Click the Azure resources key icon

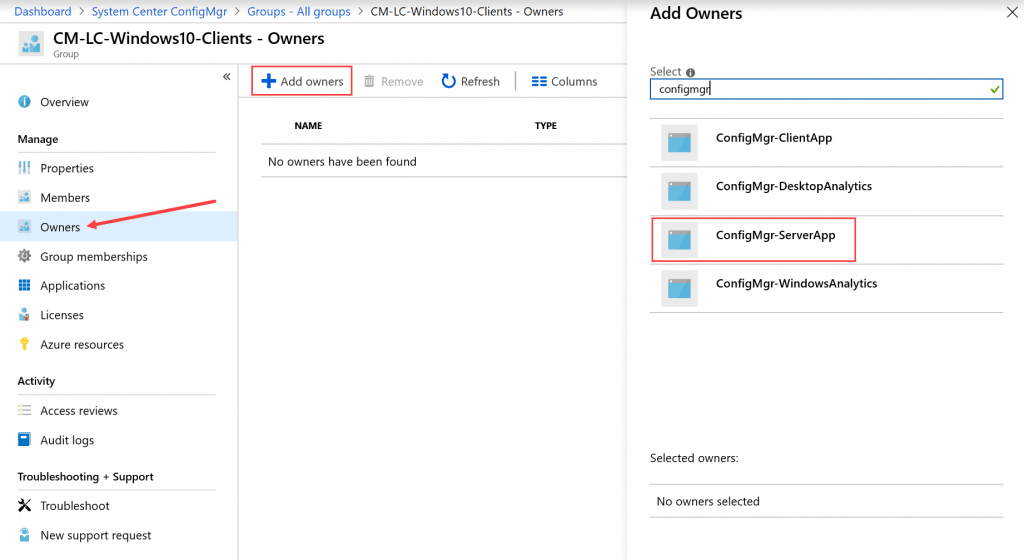tap(24, 344)
